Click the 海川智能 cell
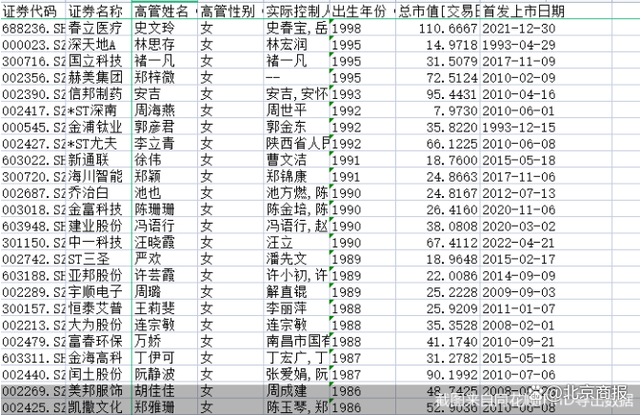The width and height of the screenshot is (640, 415). pos(98,177)
